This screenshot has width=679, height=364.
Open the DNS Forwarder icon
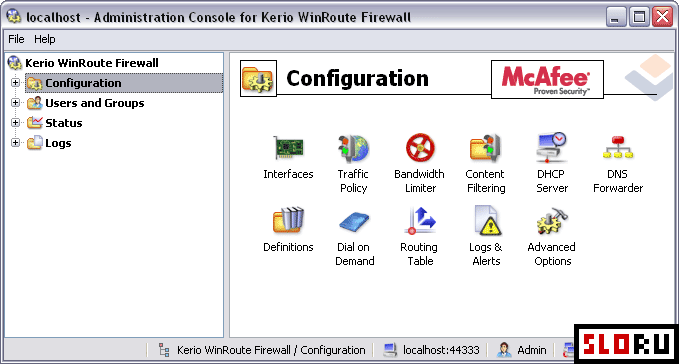[x=618, y=147]
